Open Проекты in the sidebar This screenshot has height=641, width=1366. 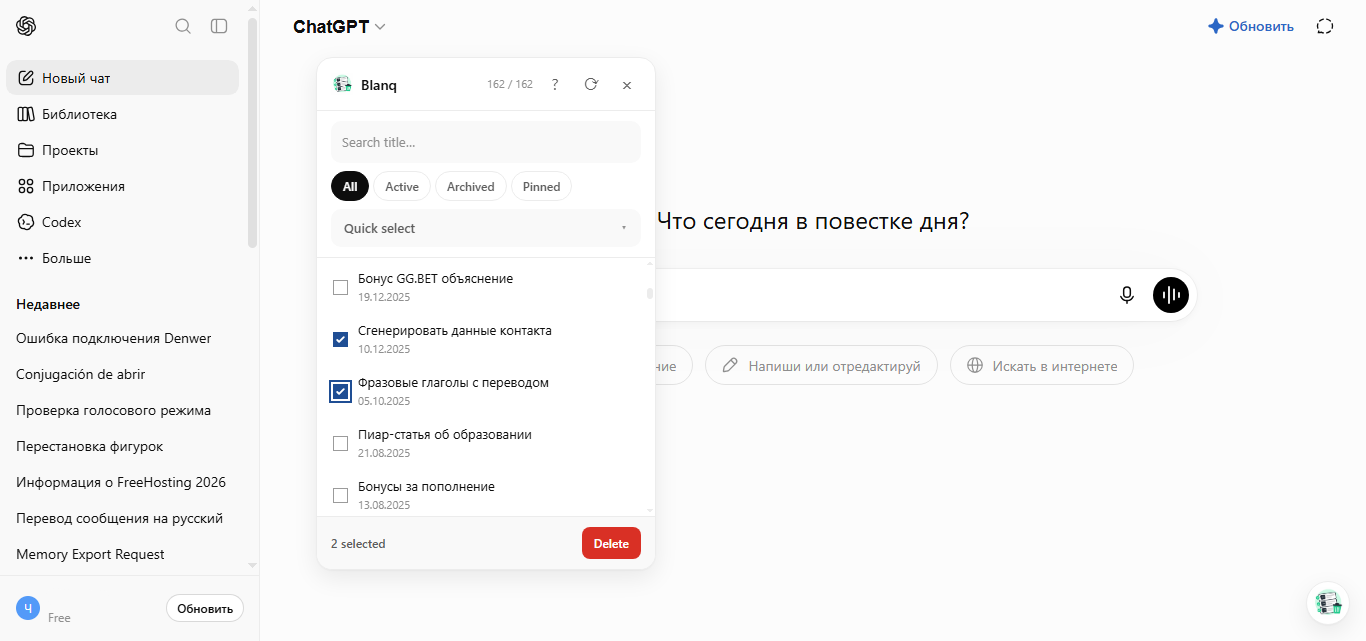(122, 150)
